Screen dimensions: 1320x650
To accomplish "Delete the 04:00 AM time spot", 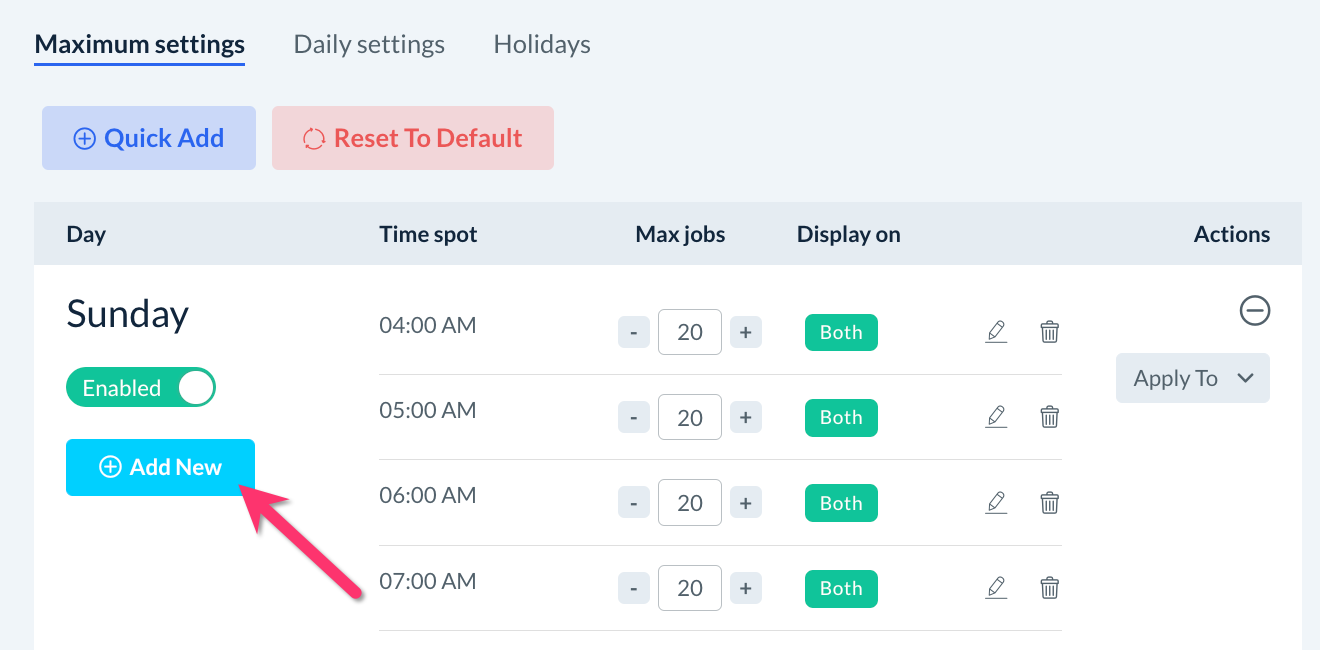I will [1049, 332].
